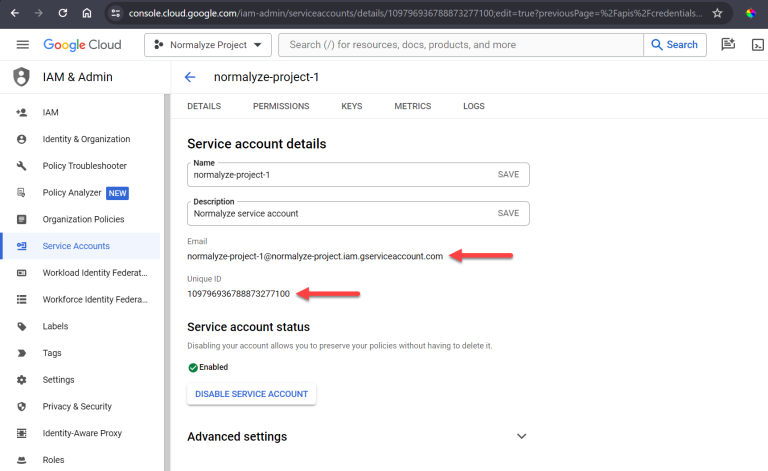This screenshot has width=768, height=471.
Task: Click DISABLE SERVICE ACCOUNT button
Action: pyautogui.click(x=251, y=394)
